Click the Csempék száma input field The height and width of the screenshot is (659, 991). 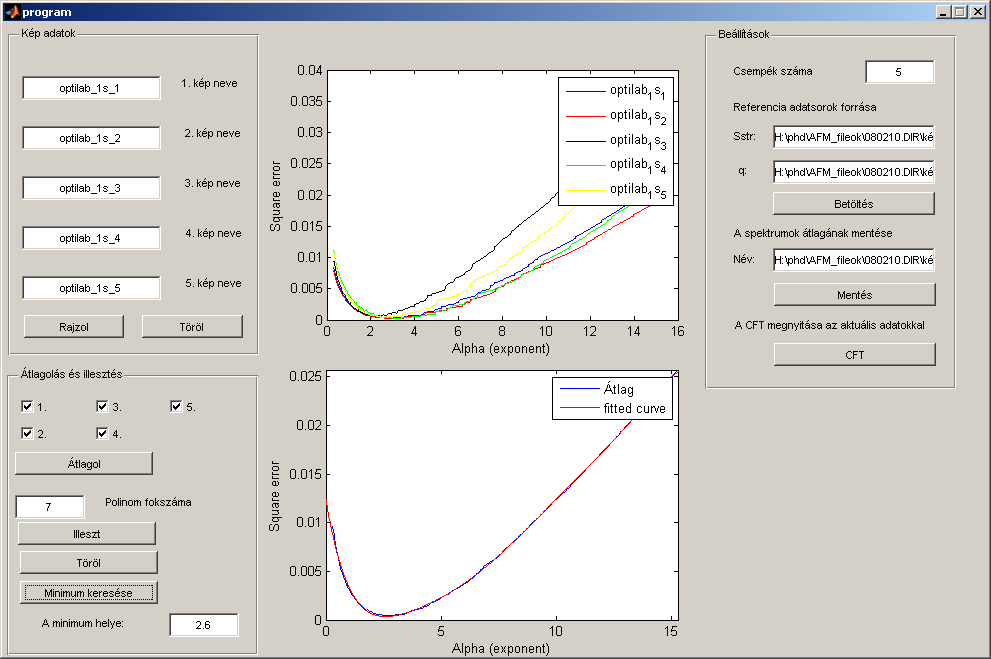tap(900, 72)
